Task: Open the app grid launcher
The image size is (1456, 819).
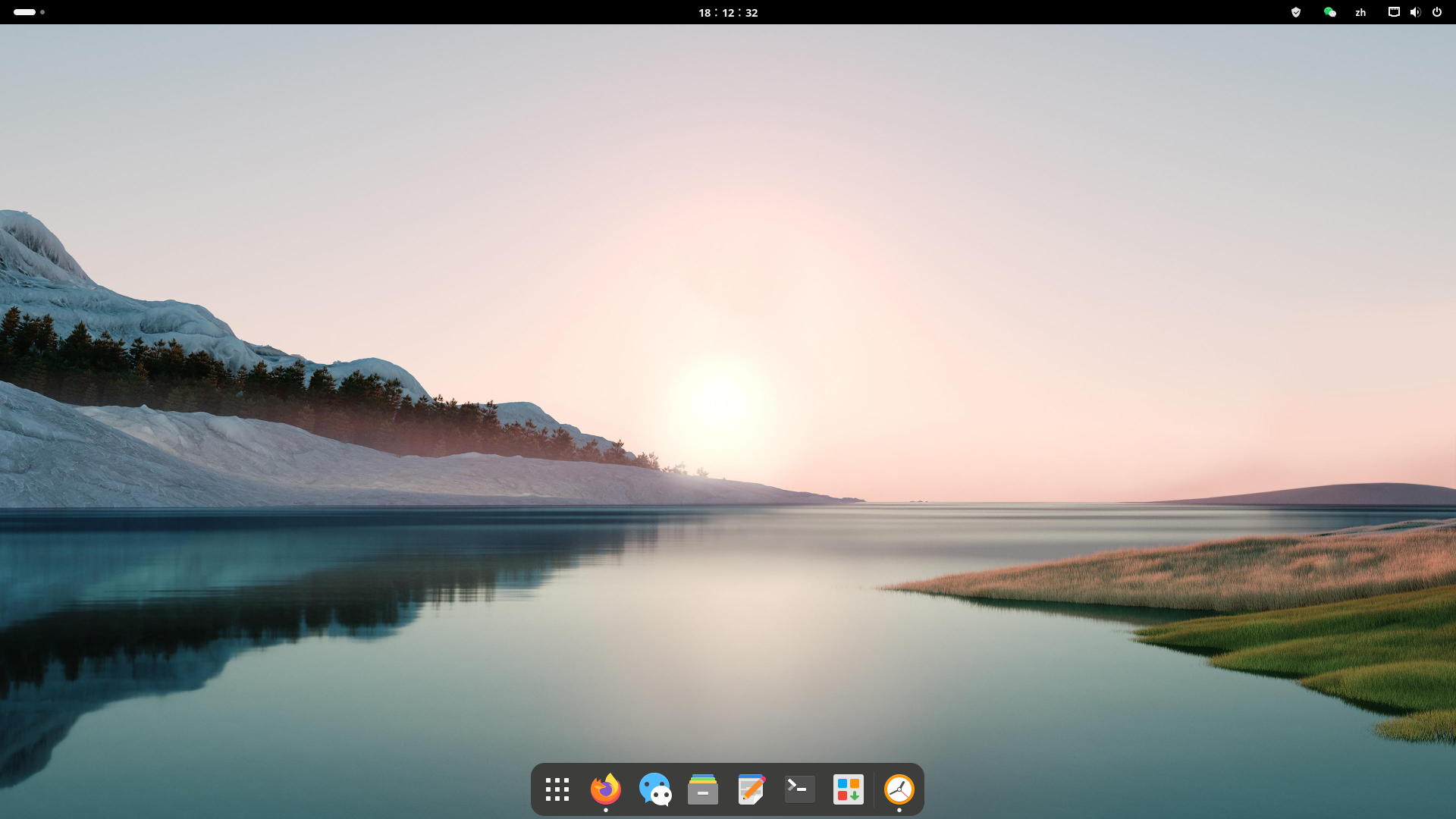Action: [557, 789]
